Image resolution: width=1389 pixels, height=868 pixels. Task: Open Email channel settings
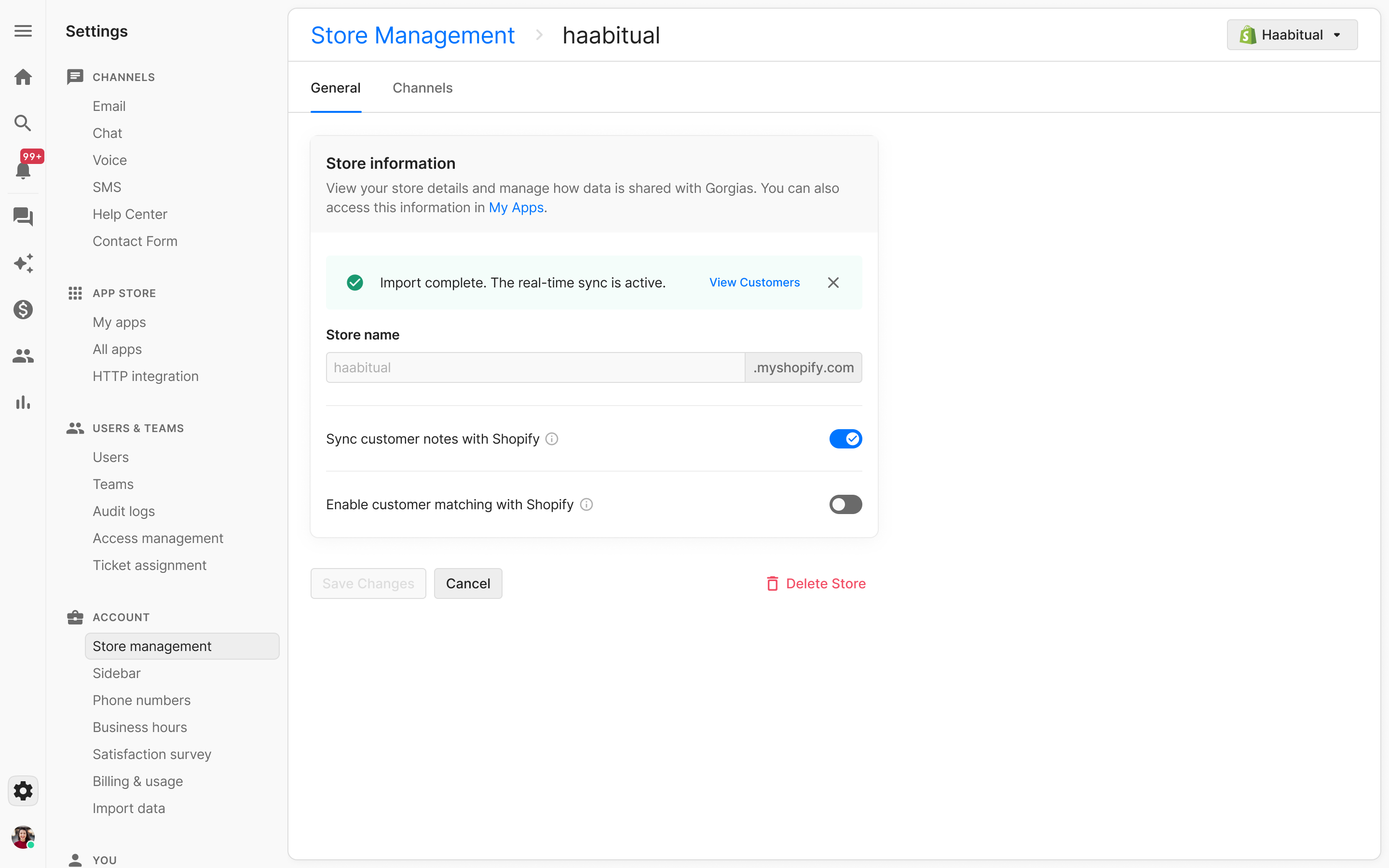(x=109, y=106)
